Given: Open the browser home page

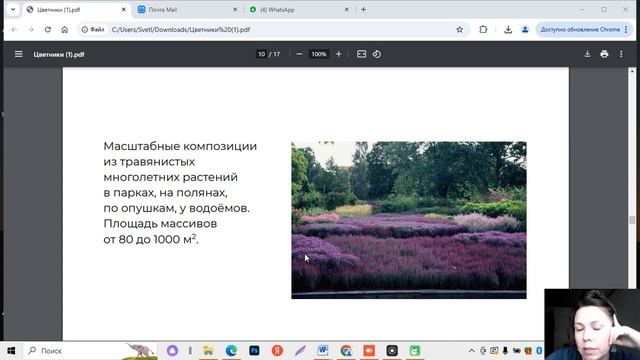Looking at the screenshot, I should point(64,29).
